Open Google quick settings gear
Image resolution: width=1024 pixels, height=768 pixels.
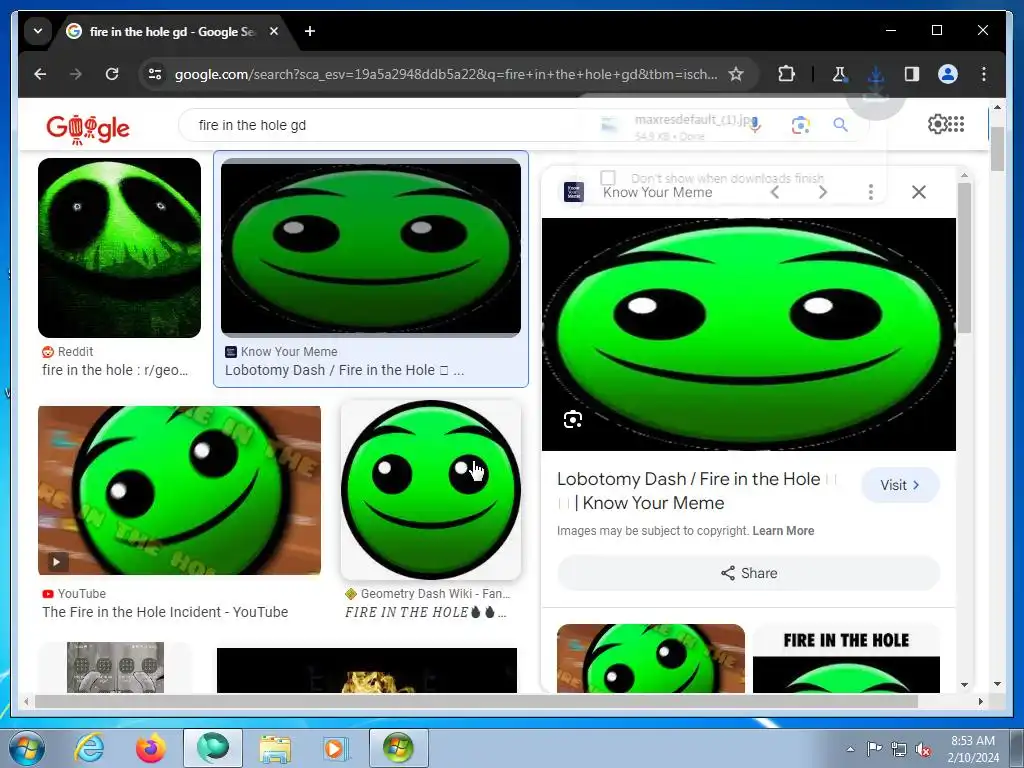[937, 123]
